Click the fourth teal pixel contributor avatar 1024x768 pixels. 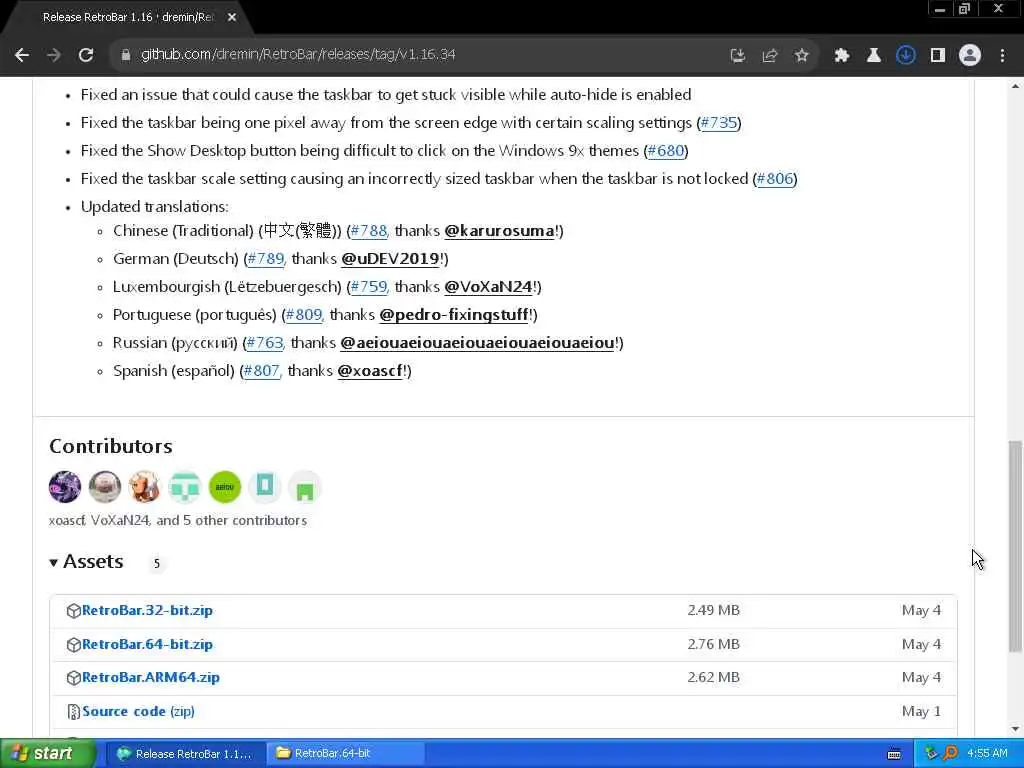click(185, 487)
